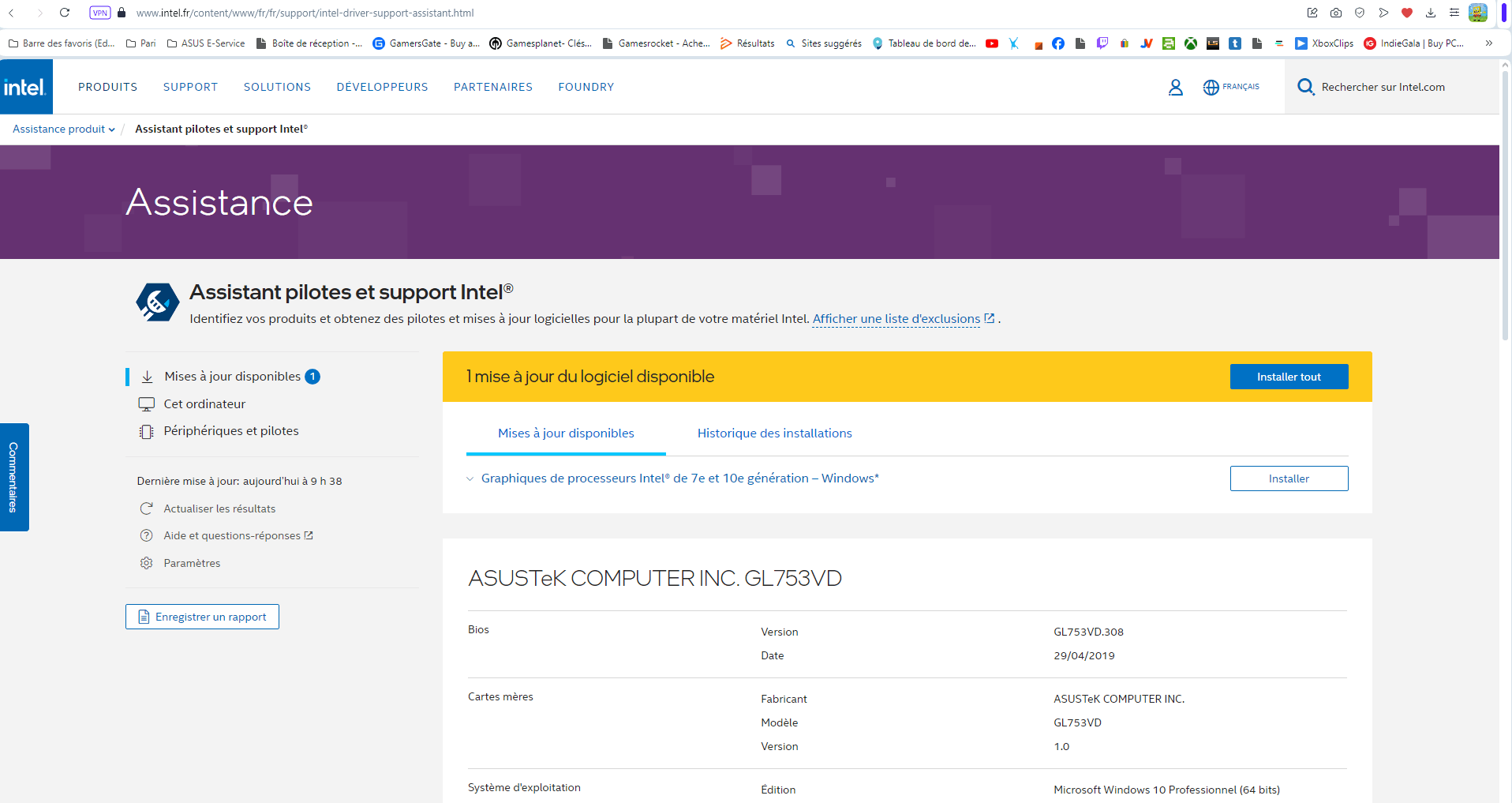Open the VPN badge in address bar
Viewport: 1512px width, 803px height.
point(99,13)
